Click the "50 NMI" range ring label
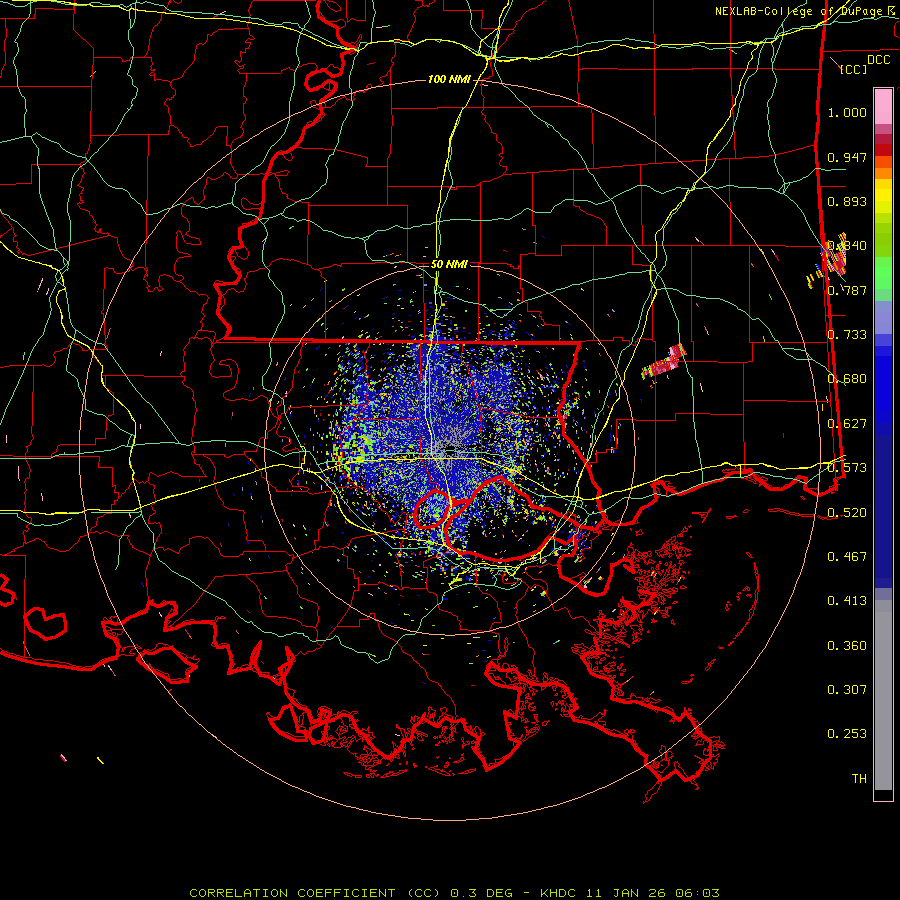Viewport: 900px width, 900px height. coord(449,264)
